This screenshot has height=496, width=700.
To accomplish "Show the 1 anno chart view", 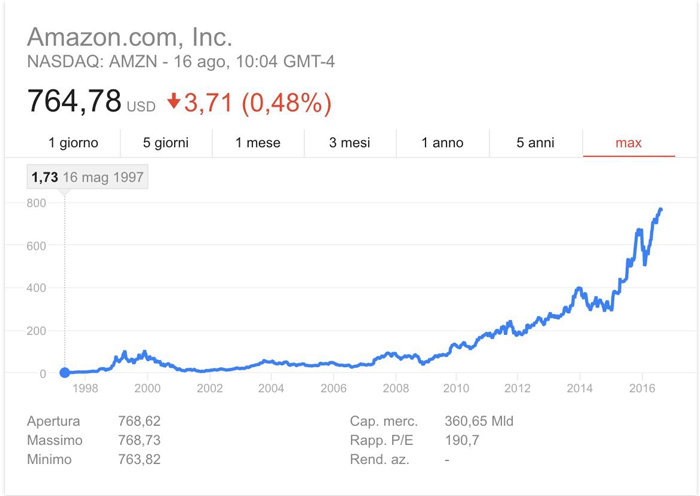I will pos(442,143).
